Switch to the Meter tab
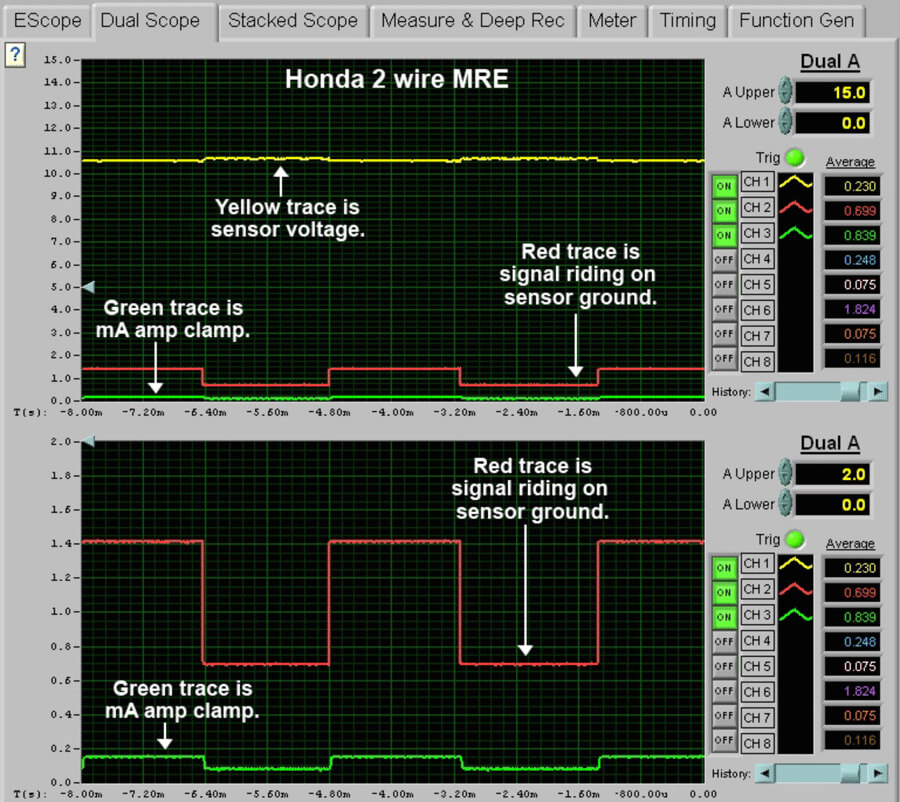This screenshot has height=802, width=900. 612,21
